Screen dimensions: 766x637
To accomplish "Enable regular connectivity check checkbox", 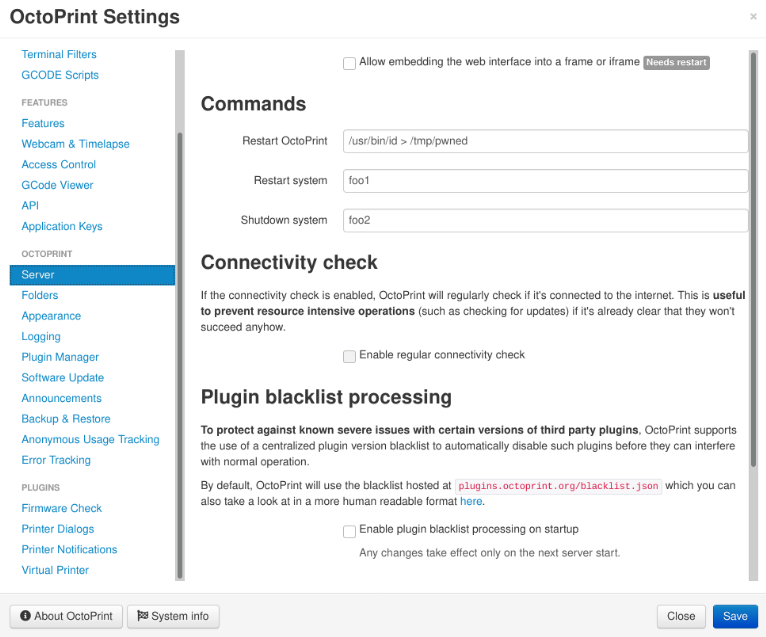I will [349, 356].
